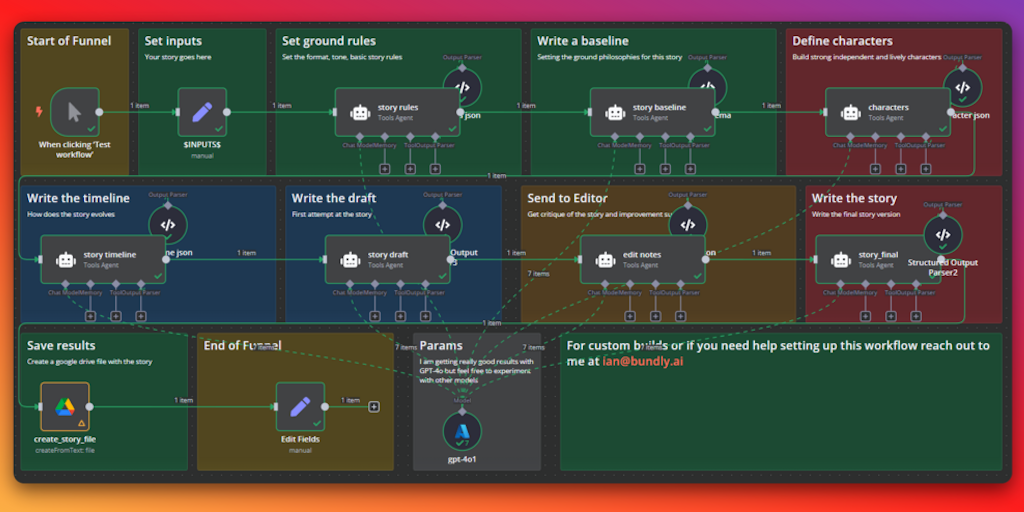Viewport: 1024px width, 512px height.
Task: Select the 'Save results' sticky title
Action: coord(61,345)
